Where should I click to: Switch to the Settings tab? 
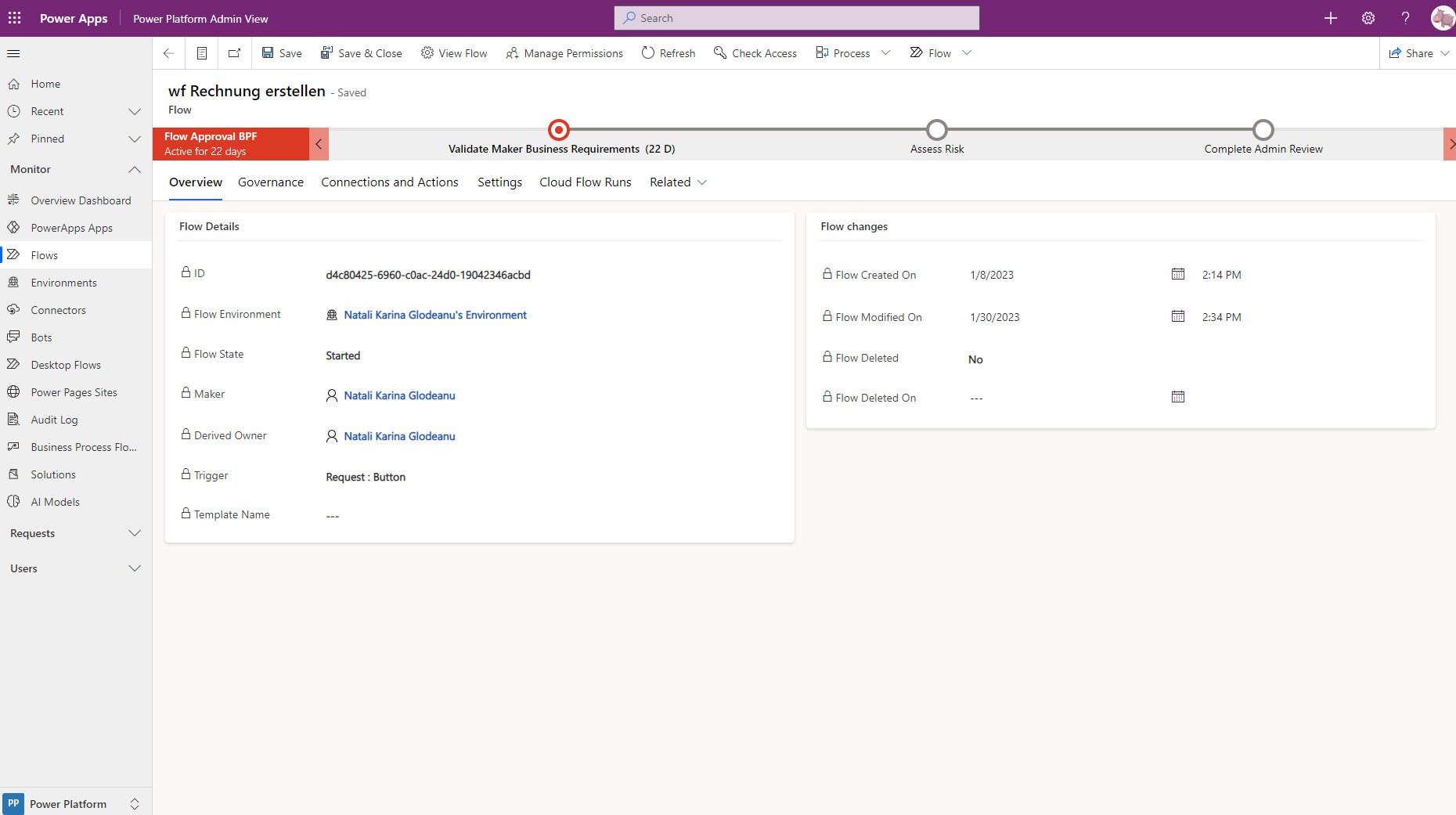(x=499, y=182)
